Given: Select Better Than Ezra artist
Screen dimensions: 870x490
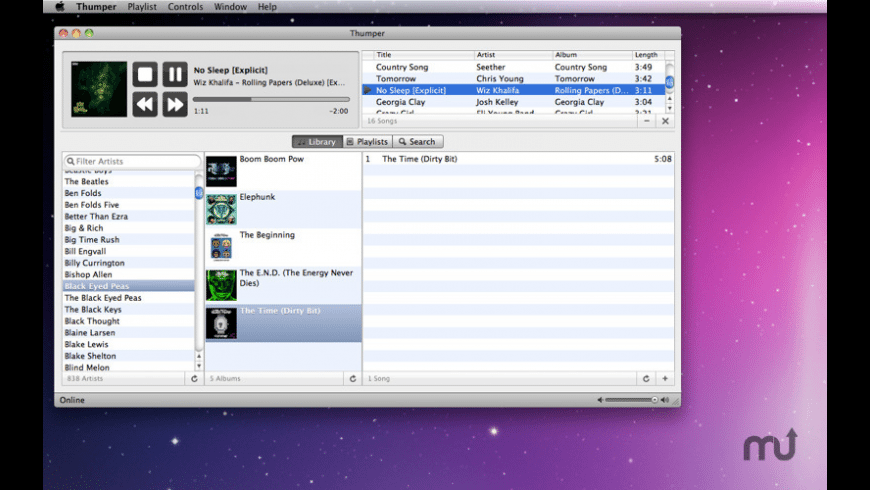Looking at the screenshot, I should 129,216.
